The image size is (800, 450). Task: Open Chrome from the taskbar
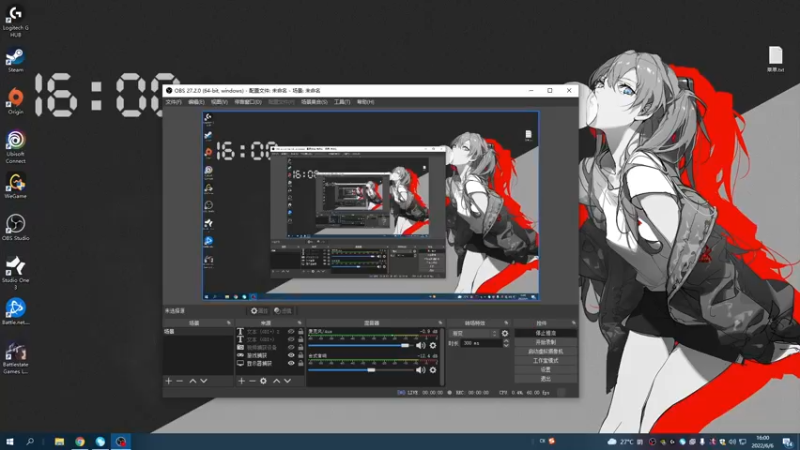pyautogui.click(x=80, y=441)
